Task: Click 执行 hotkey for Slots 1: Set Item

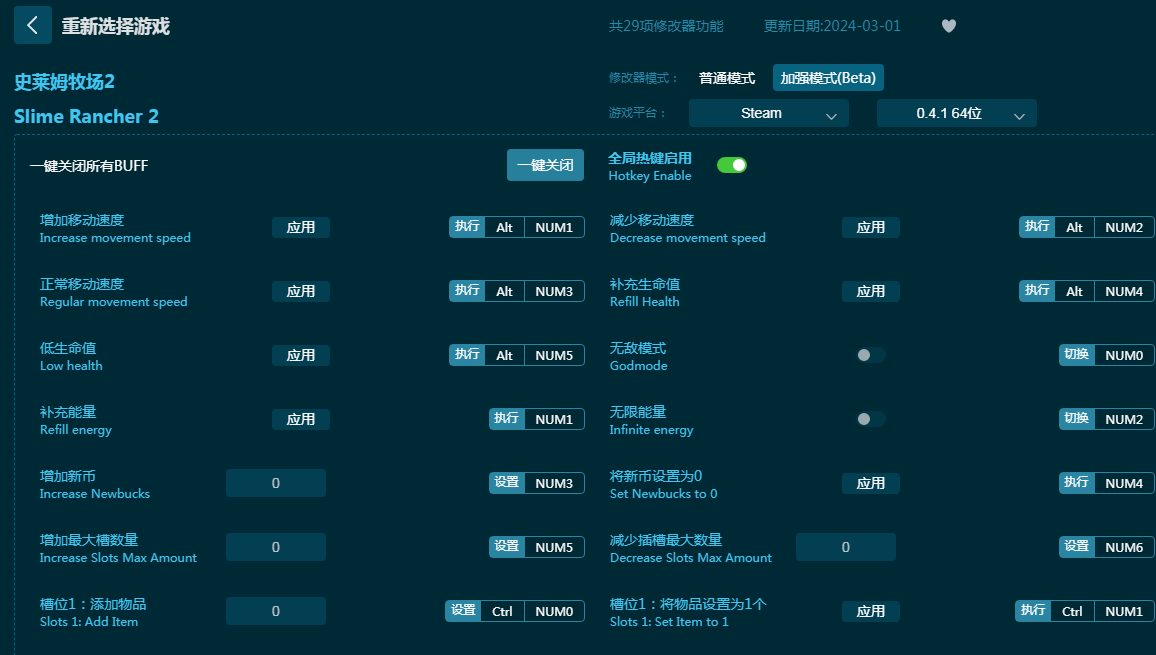Action: (1034, 611)
